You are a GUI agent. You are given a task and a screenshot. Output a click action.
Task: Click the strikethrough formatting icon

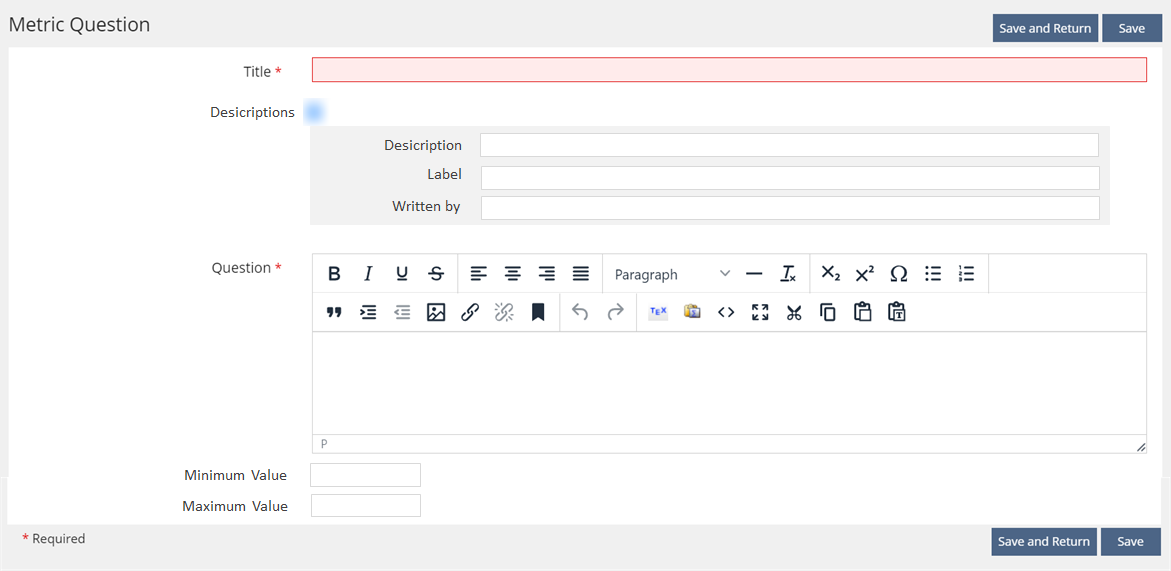tap(436, 274)
